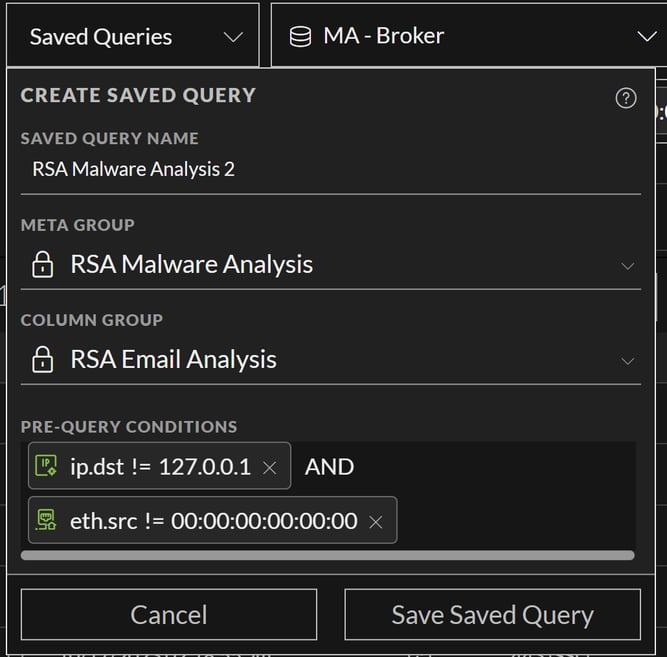Viewport: 667px width, 657px height.
Task: Click the ethernet icon in eth.src condition
Action: 46,520
